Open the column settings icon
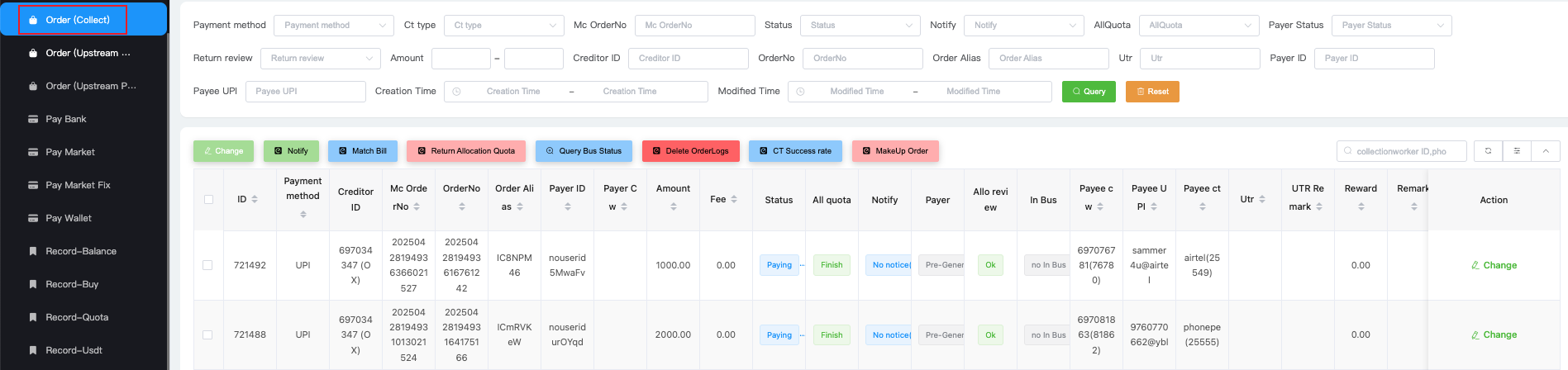This screenshot has height=370, width=1568. [1517, 151]
